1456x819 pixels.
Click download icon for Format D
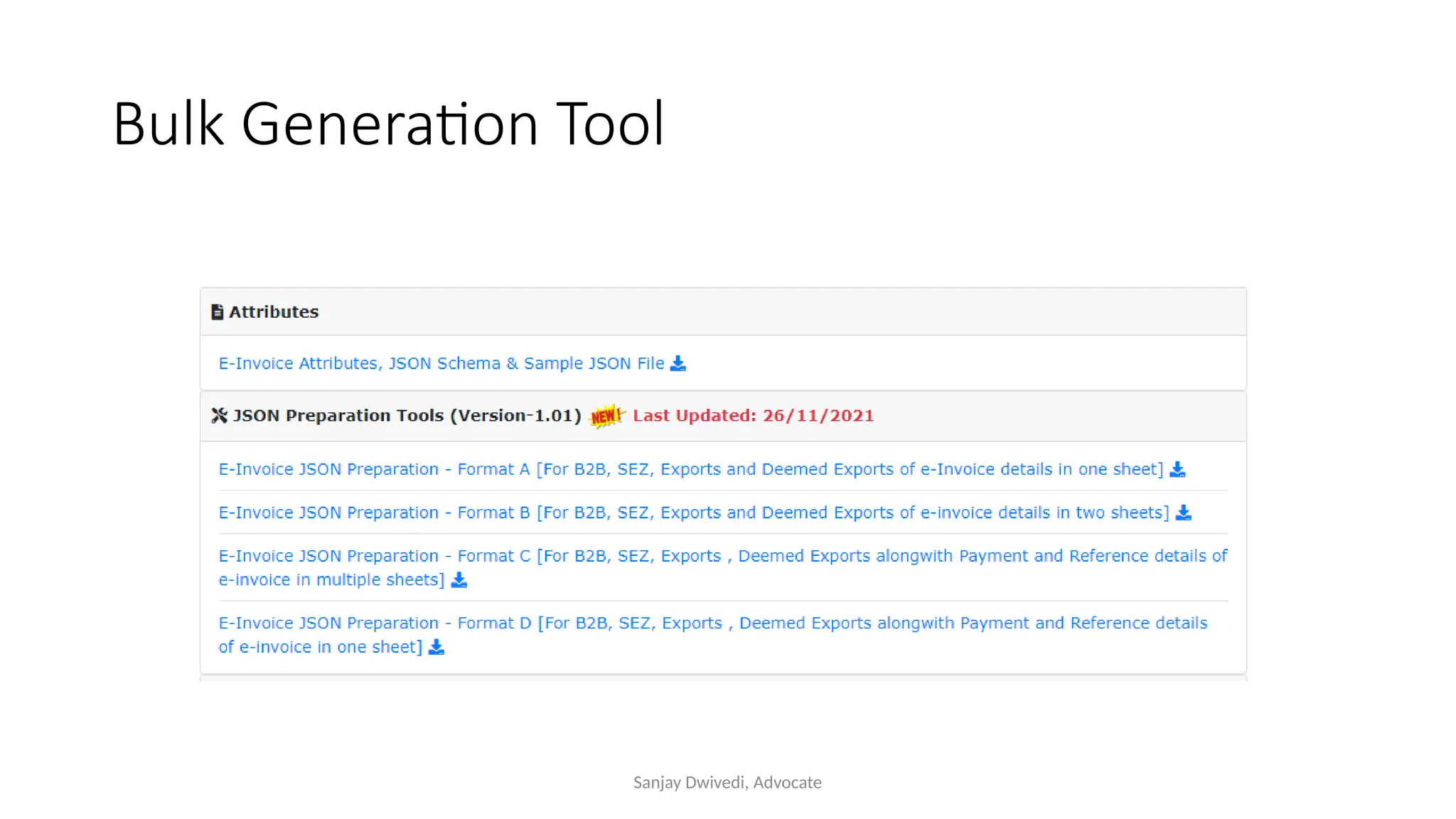click(x=437, y=647)
